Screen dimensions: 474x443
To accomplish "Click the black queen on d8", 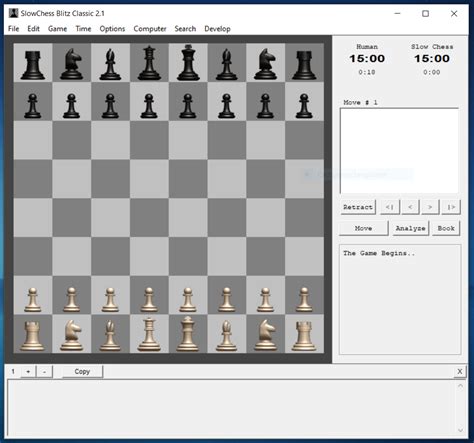I will pyautogui.click(x=149, y=63).
